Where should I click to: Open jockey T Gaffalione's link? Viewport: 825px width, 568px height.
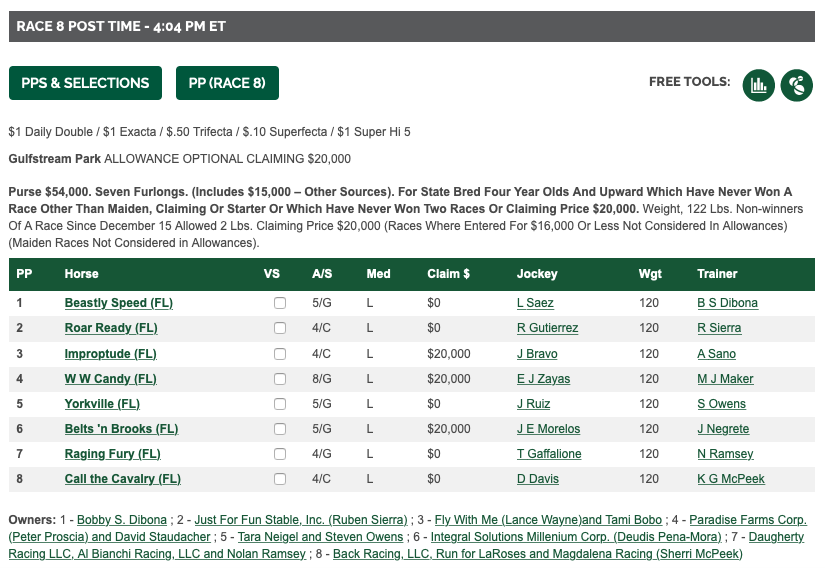click(x=549, y=454)
